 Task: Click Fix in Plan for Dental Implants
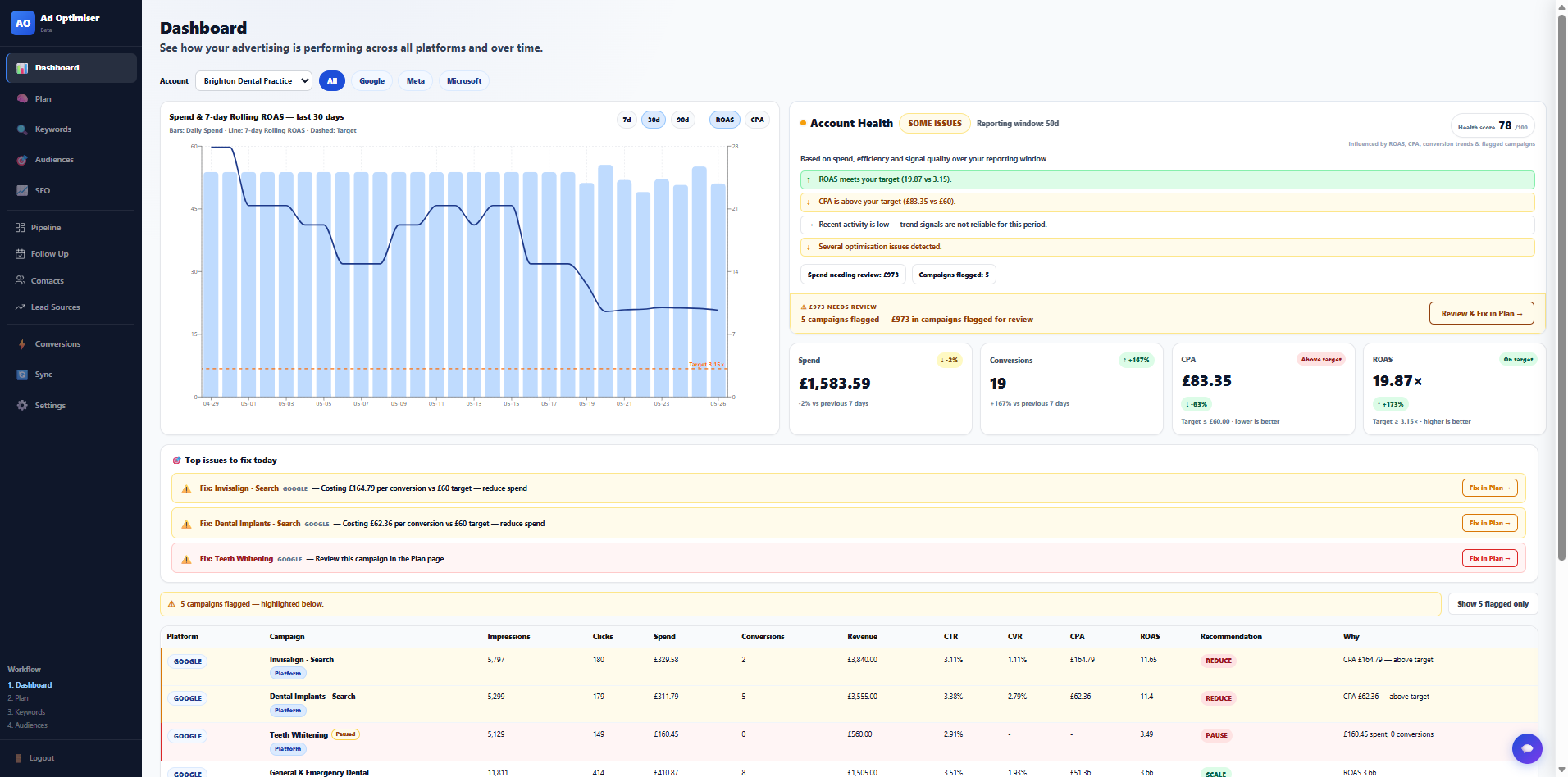[x=1489, y=524]
